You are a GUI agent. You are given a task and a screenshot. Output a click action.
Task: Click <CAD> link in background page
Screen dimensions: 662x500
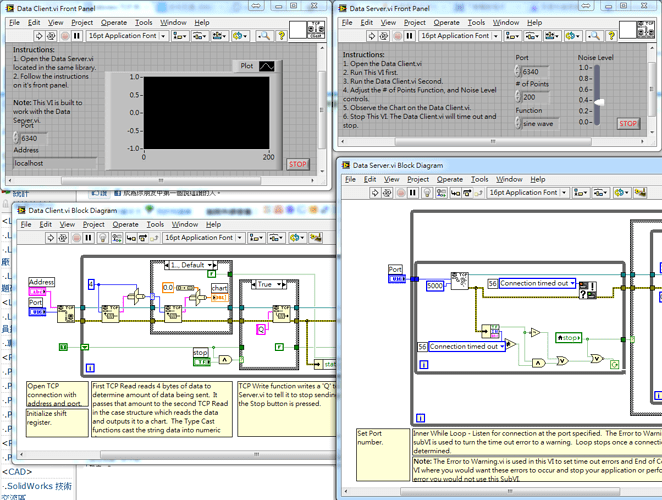17,472
